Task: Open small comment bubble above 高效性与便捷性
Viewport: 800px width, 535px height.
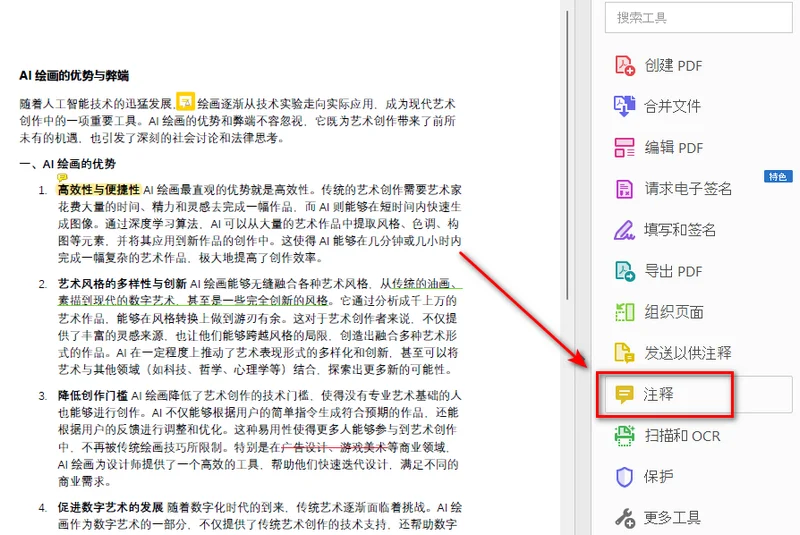Action: [x=62, y=177]
